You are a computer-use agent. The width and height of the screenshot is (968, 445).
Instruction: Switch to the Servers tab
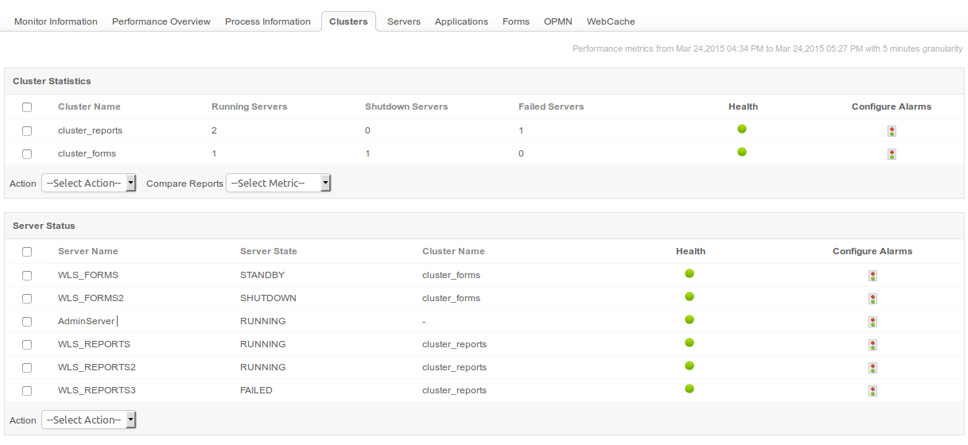[403, 21]
